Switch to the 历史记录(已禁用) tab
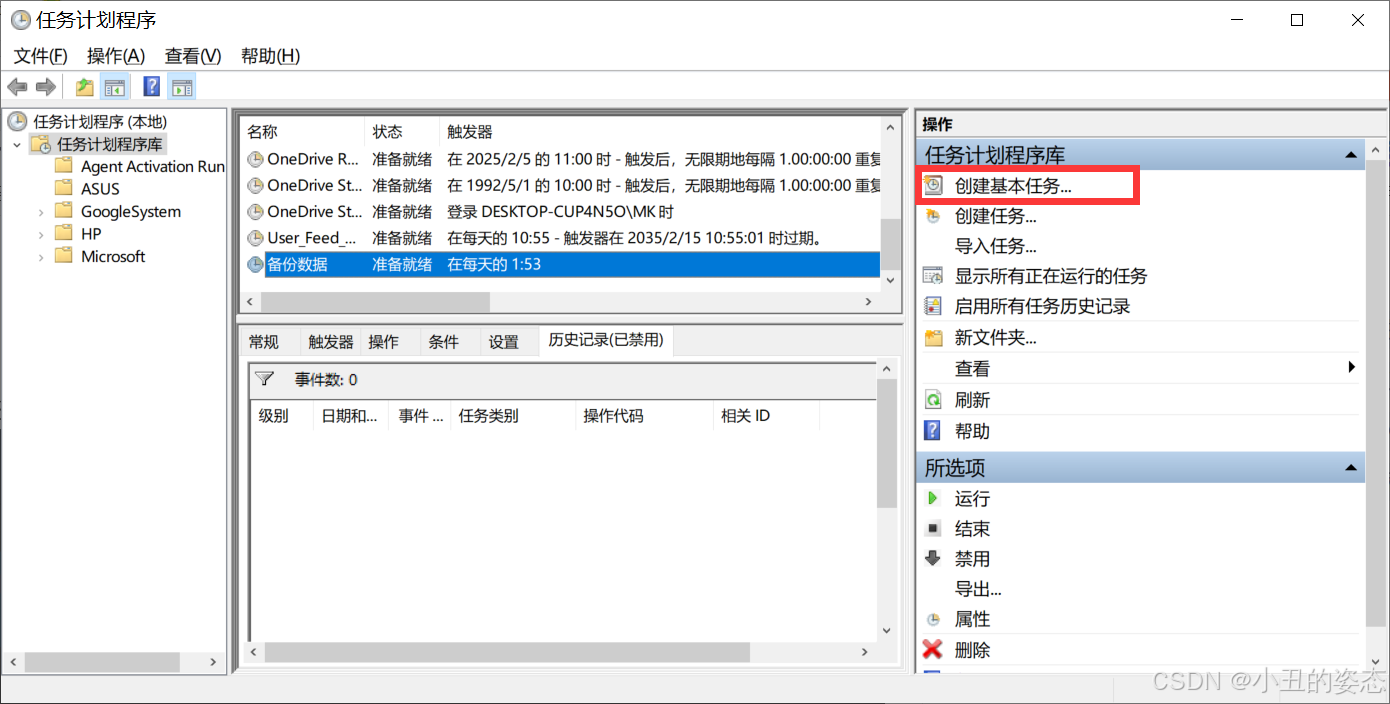Screen dimensions: 1390x704 point(606,340)
